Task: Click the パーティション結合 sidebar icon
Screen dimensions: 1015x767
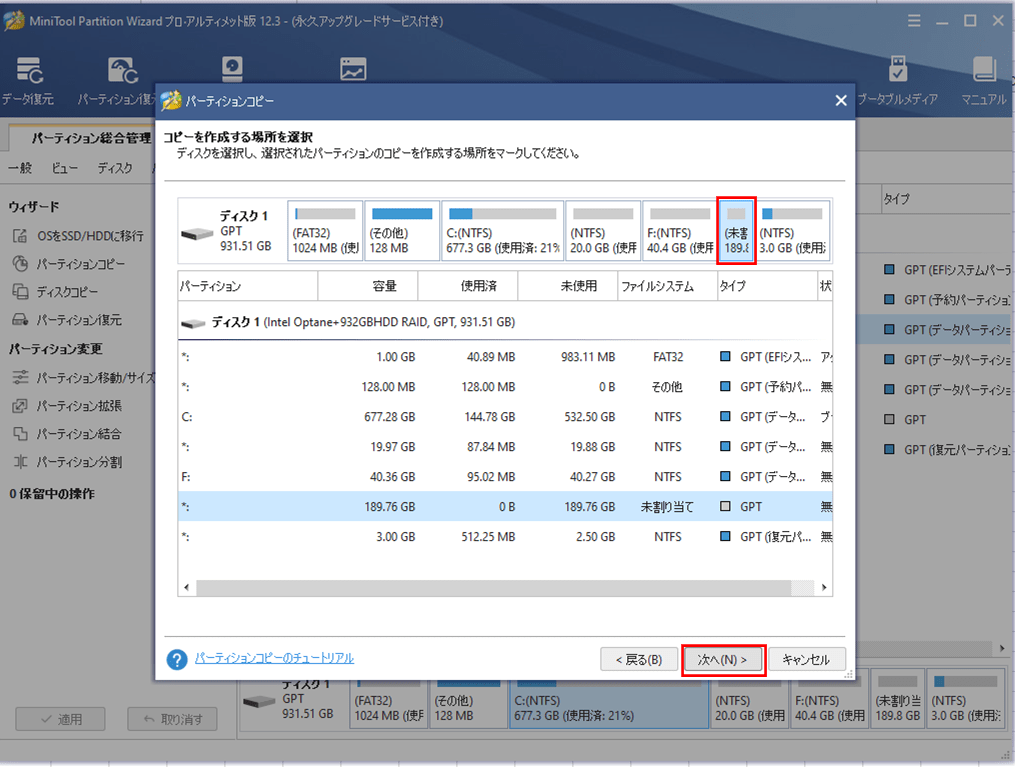Action: click(x=20, y=434)
